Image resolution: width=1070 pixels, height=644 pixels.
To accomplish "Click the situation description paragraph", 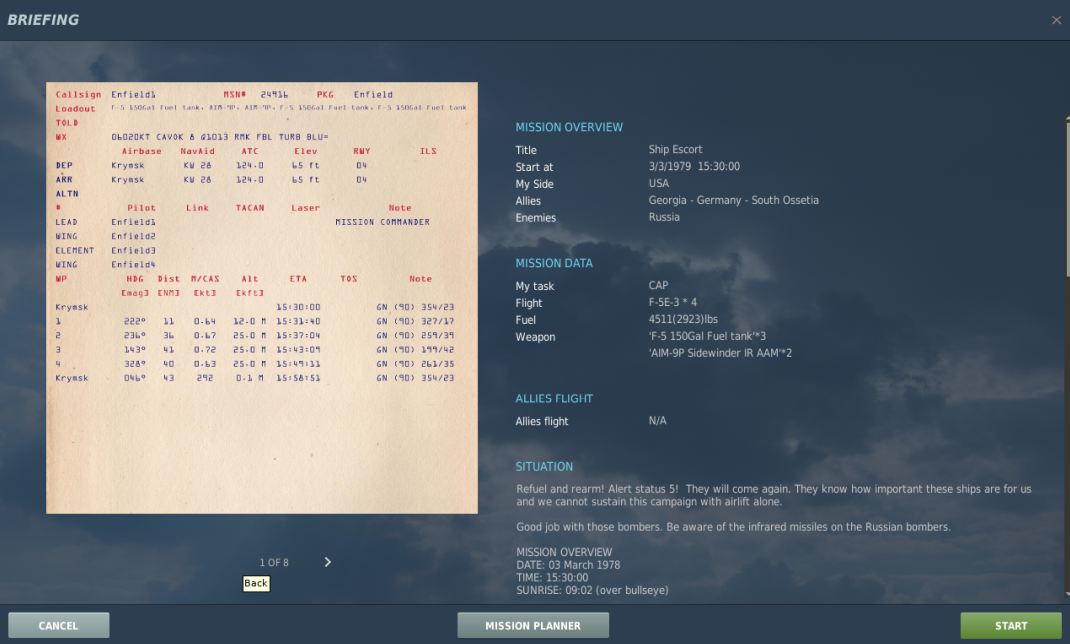I will click(x=774, y=495).
